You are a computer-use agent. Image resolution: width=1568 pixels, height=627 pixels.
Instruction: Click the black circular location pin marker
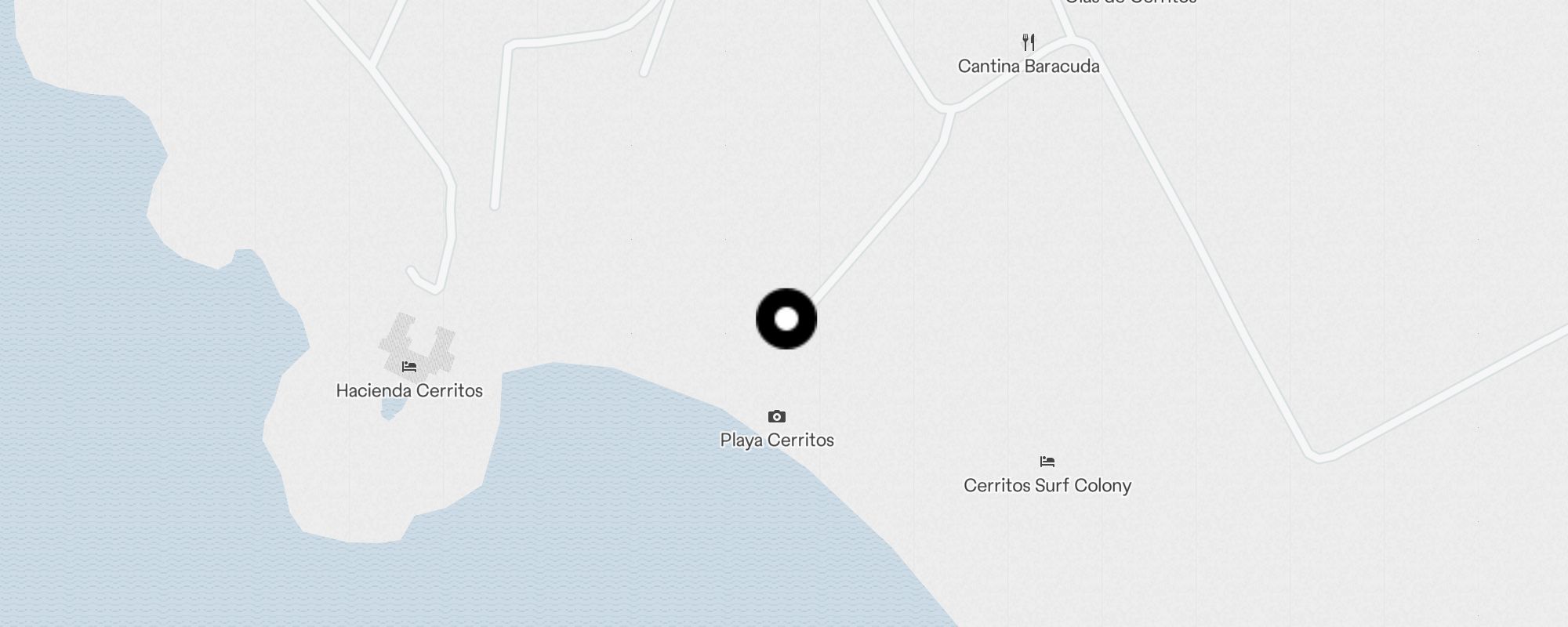pyautogui.click(x=786, y=319)
